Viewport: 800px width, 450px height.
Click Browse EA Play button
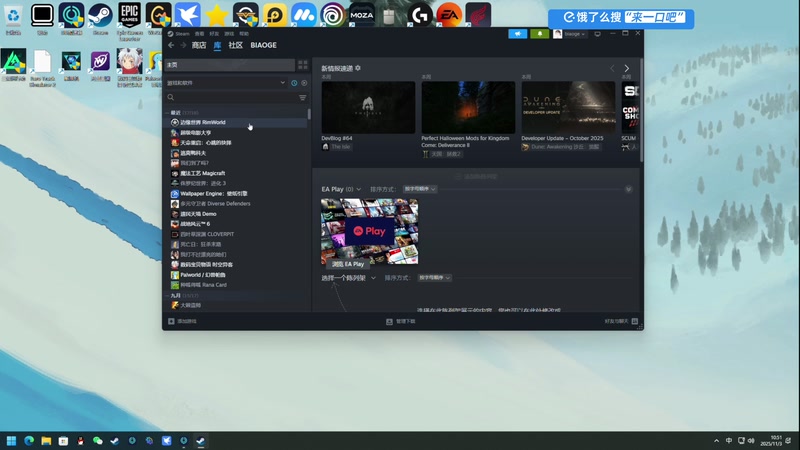pyautogui.click(x=348, y=264)
